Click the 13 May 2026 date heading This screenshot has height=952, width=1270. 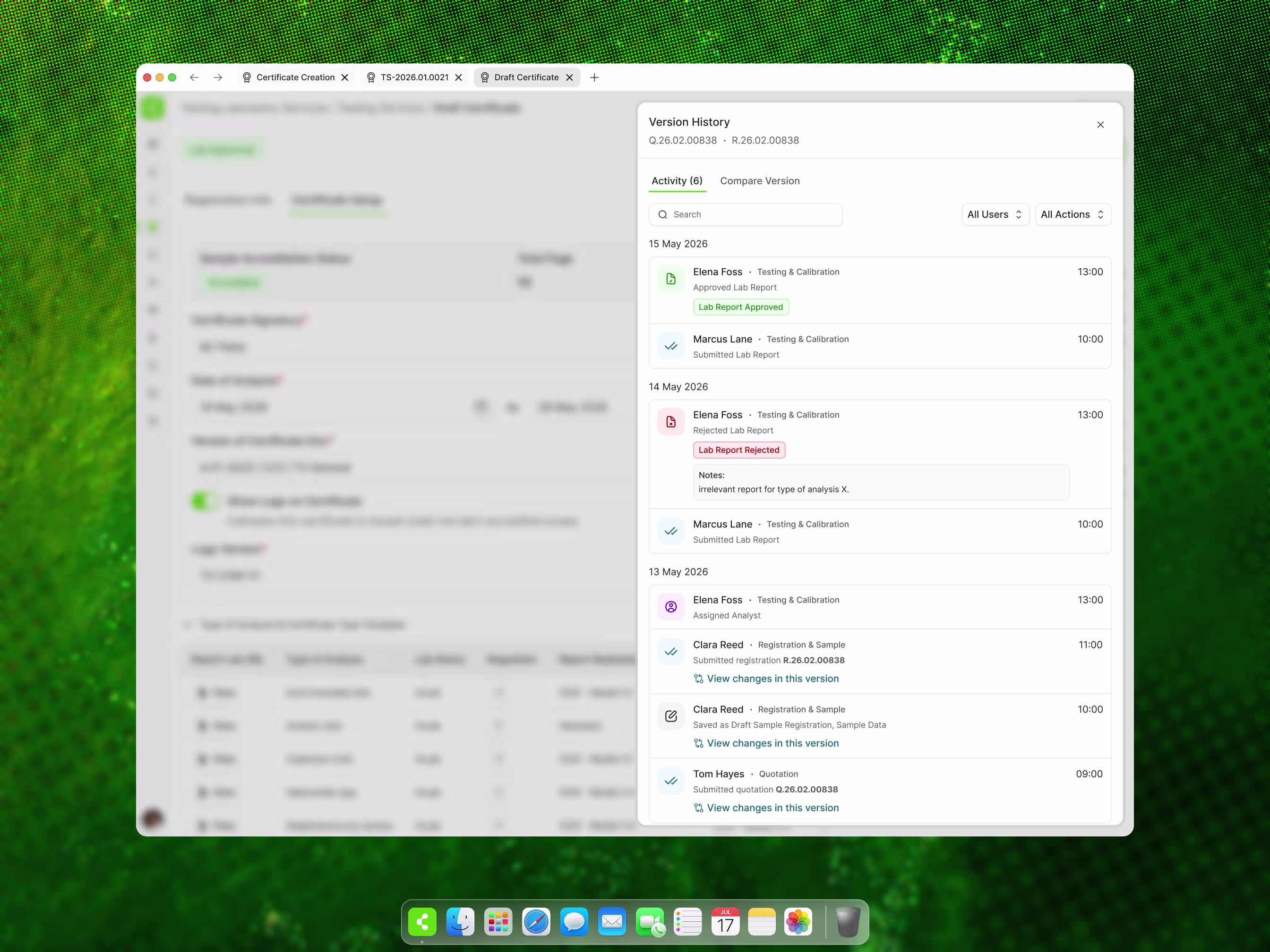tap(678, 571)
